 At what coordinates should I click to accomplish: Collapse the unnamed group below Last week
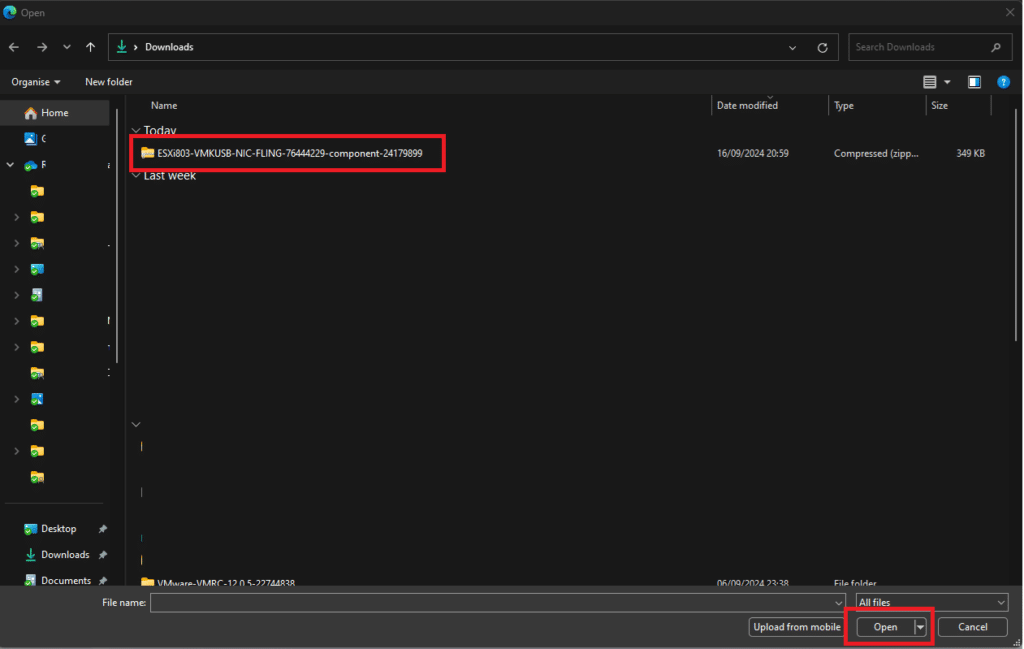click(x=136, y=424)
